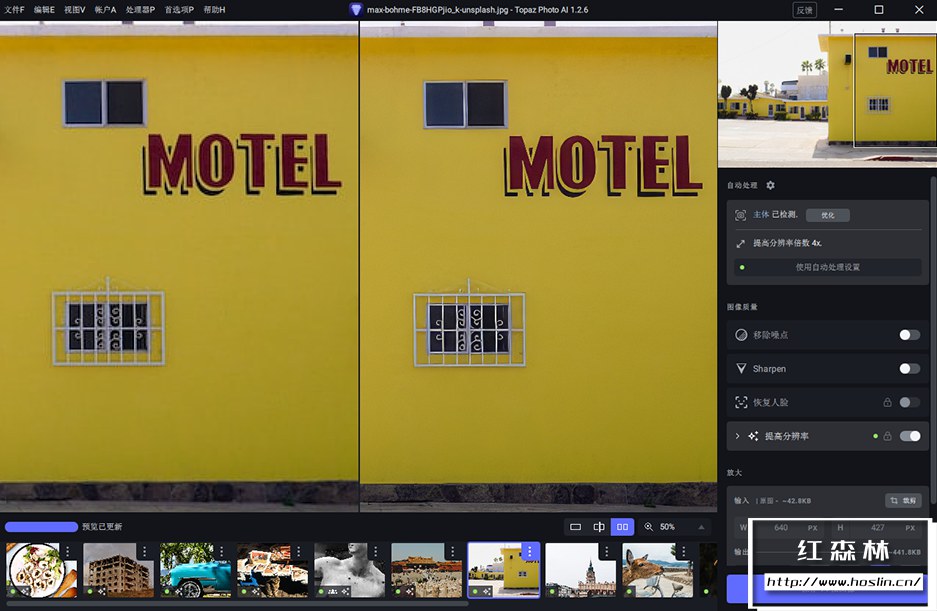This screenshot has width=937, height=611.
Task: Collapse the thumbnail strip with the arrow
Action: (700, 527)
